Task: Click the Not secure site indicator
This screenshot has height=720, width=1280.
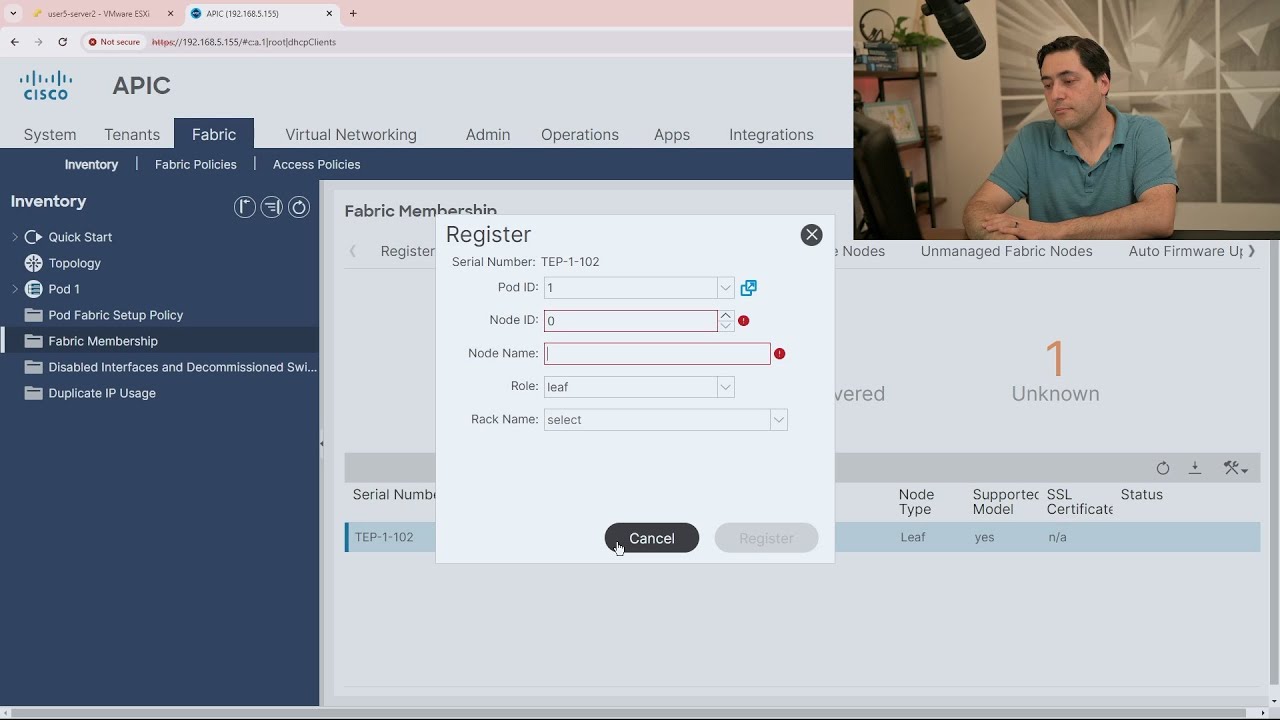Action: coord(113,42)
